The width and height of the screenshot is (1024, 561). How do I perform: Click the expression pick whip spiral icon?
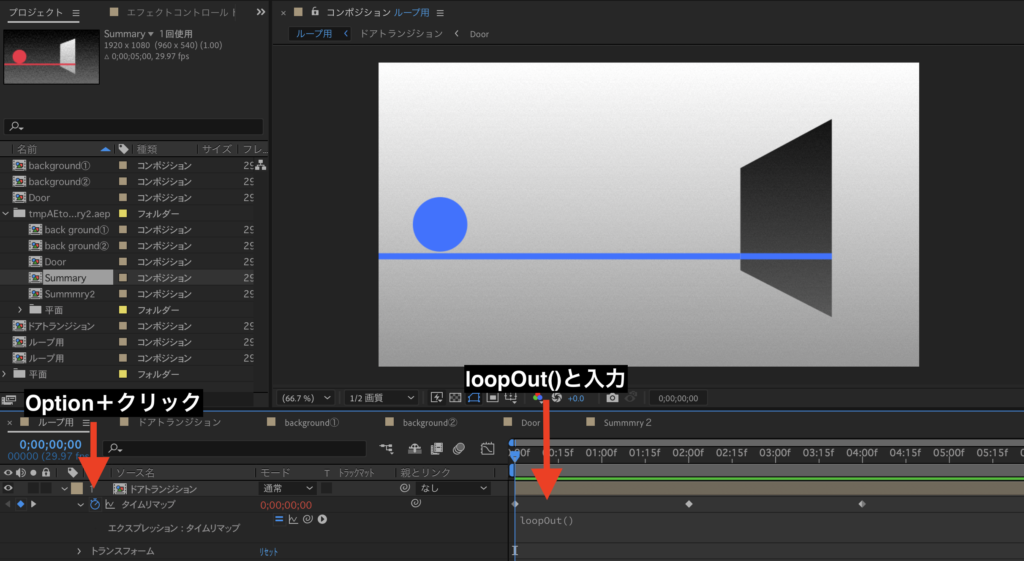[x=308, y=520]
